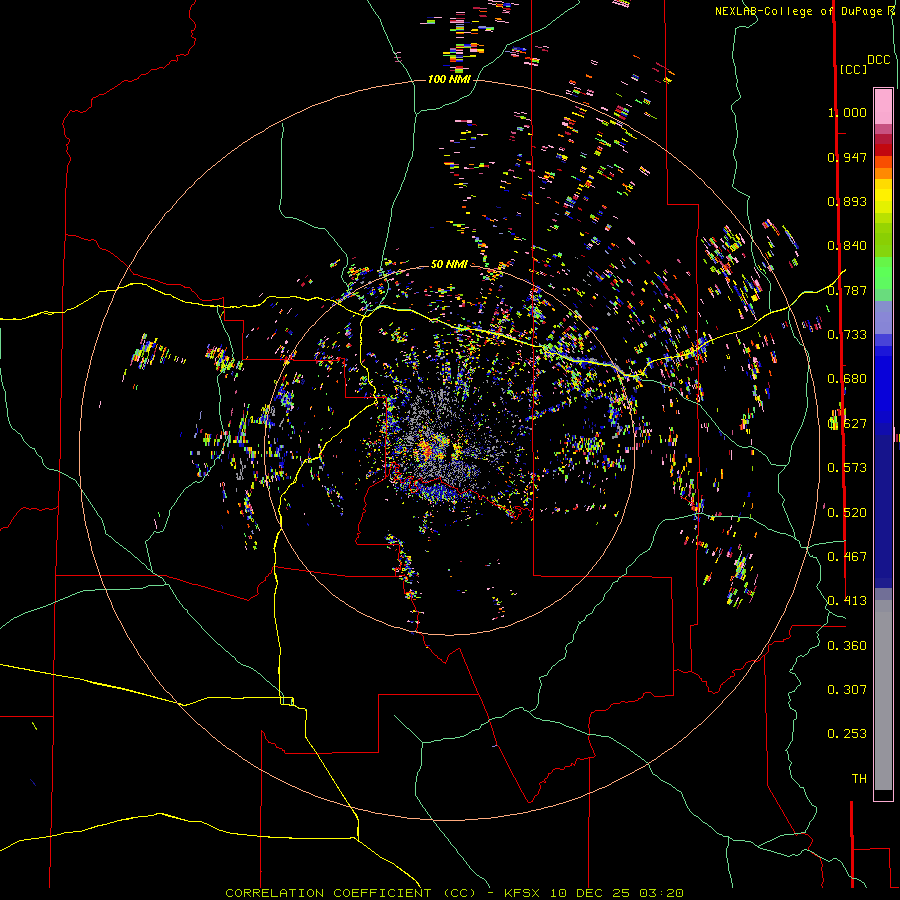Click the TH label on the scale
The width and height of the screenshot is (900, 900).
tap(859, 779)
